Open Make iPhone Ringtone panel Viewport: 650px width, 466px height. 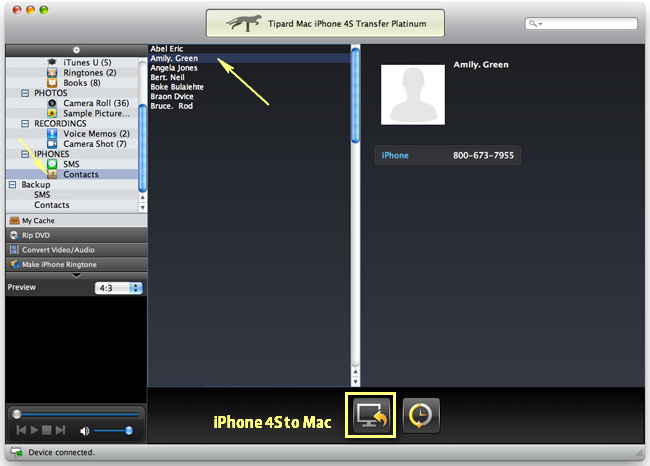click(76, 264)
